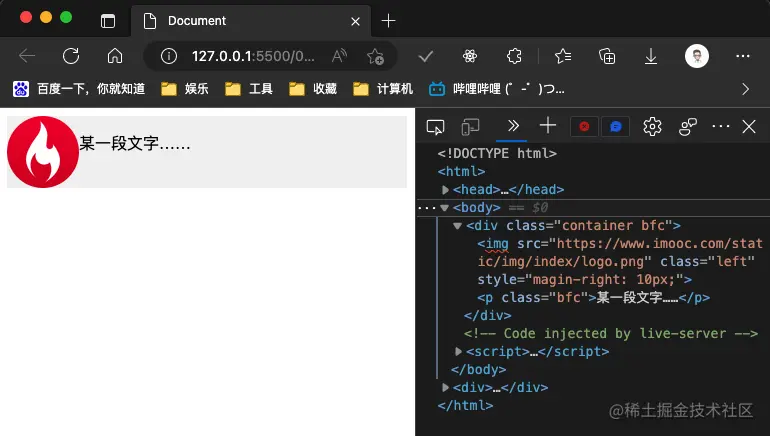Toggle device emulation icon in DevTools
The image size is (770, 436).
[x=470, y=127]
